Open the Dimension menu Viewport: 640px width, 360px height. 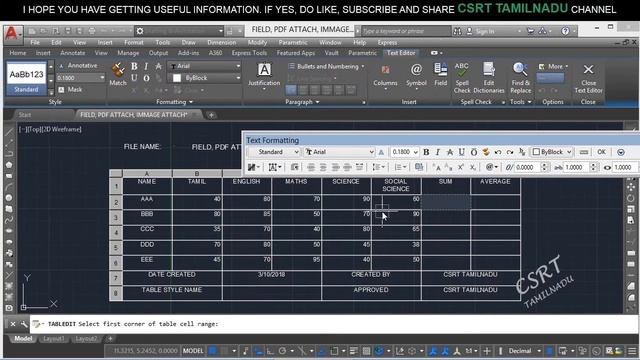[222, 42]
